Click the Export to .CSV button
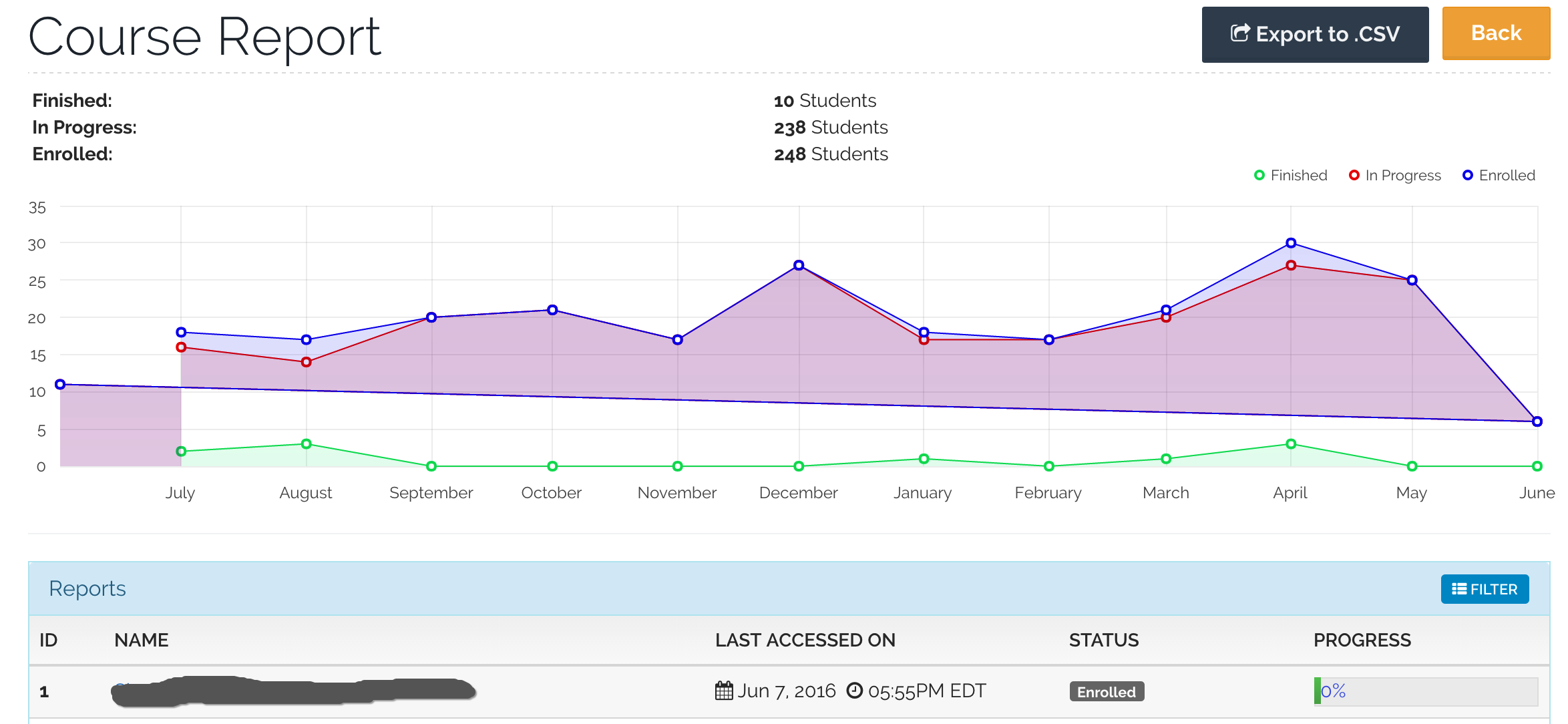This screenshot has height=724, width=1568. (1314, 35)
